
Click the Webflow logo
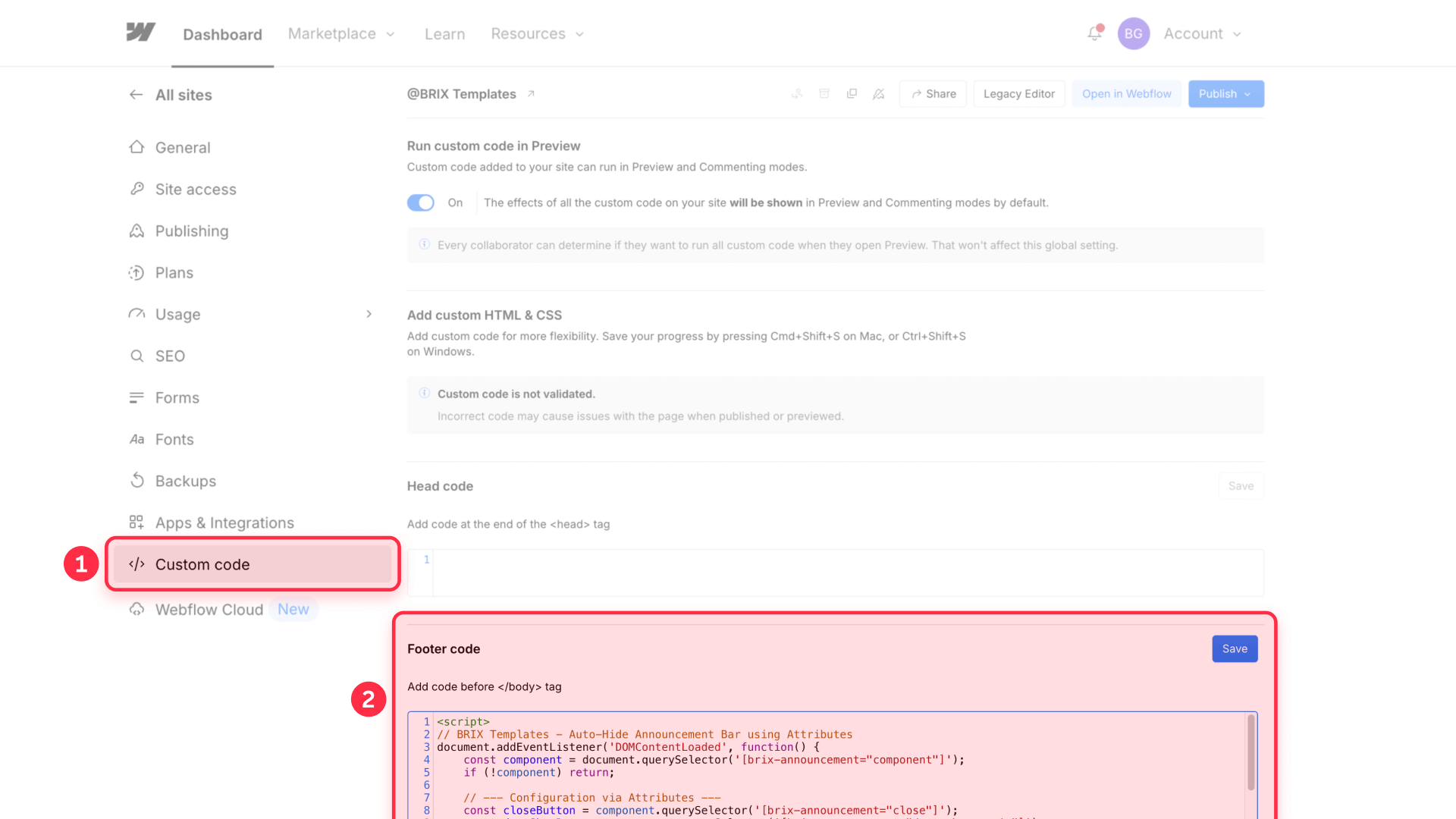tap(141, 33)
